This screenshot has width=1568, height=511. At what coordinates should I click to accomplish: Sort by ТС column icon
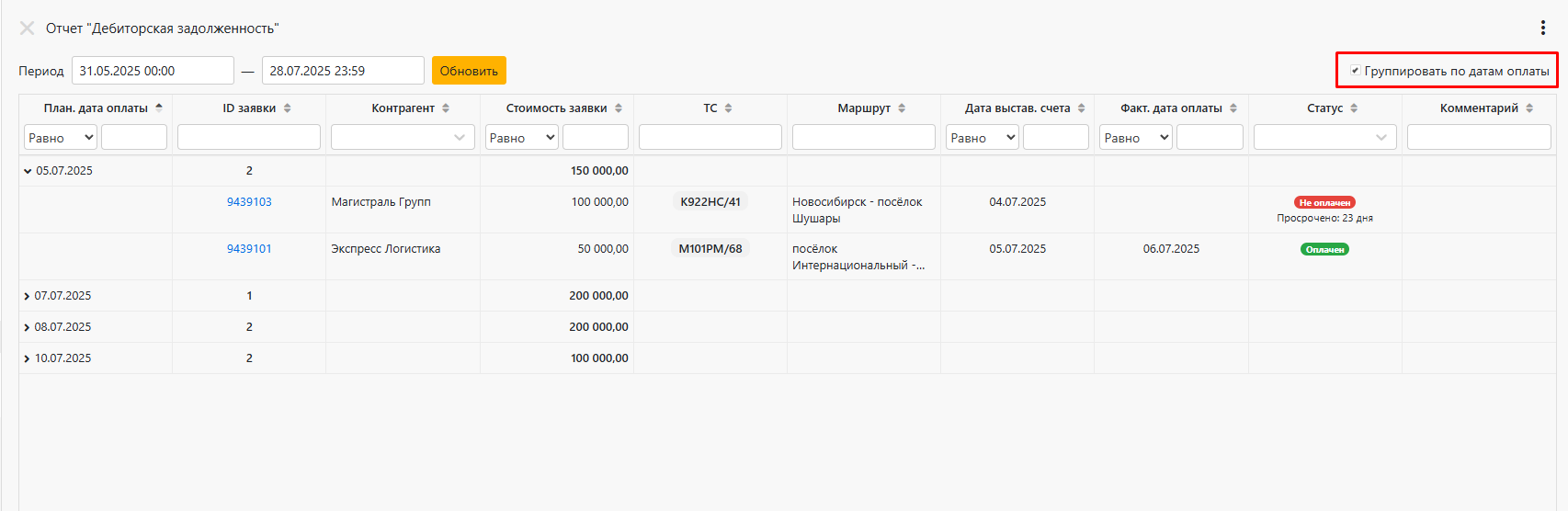[x=728, y=108]
